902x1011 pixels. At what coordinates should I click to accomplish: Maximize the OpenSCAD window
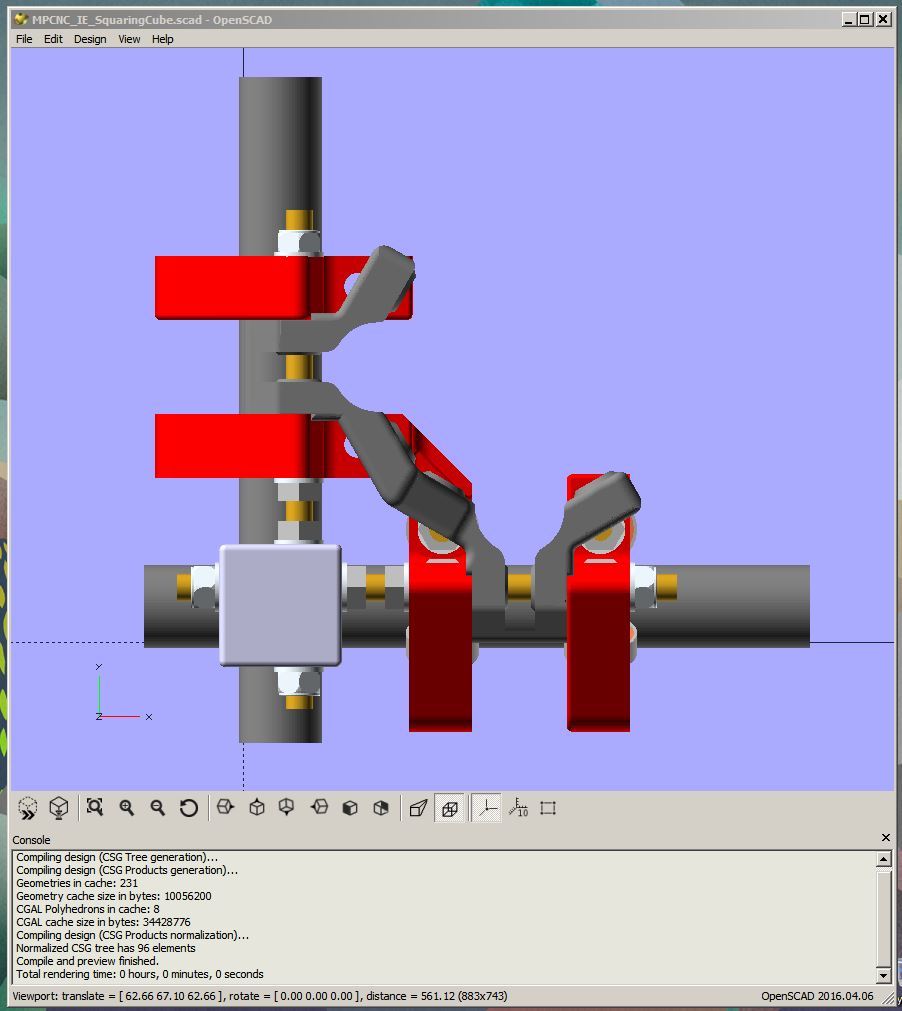(865, 19)
